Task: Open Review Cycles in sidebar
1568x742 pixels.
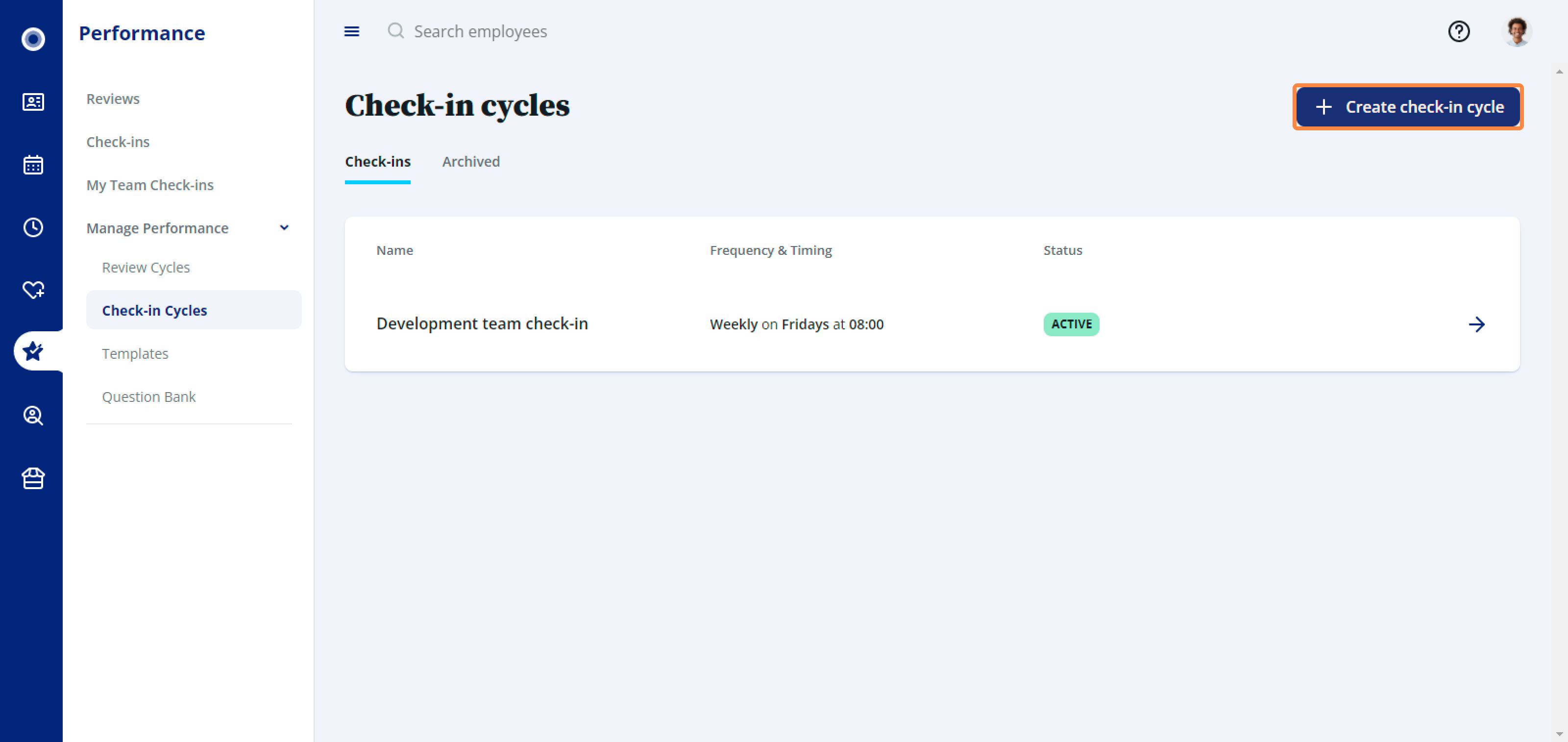Action: [x=146, y=267]
